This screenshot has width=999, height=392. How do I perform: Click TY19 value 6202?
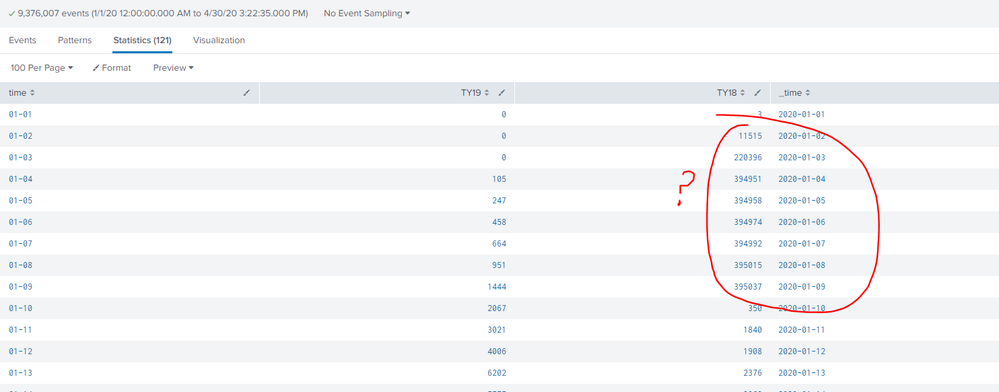[x=497, y=373]
